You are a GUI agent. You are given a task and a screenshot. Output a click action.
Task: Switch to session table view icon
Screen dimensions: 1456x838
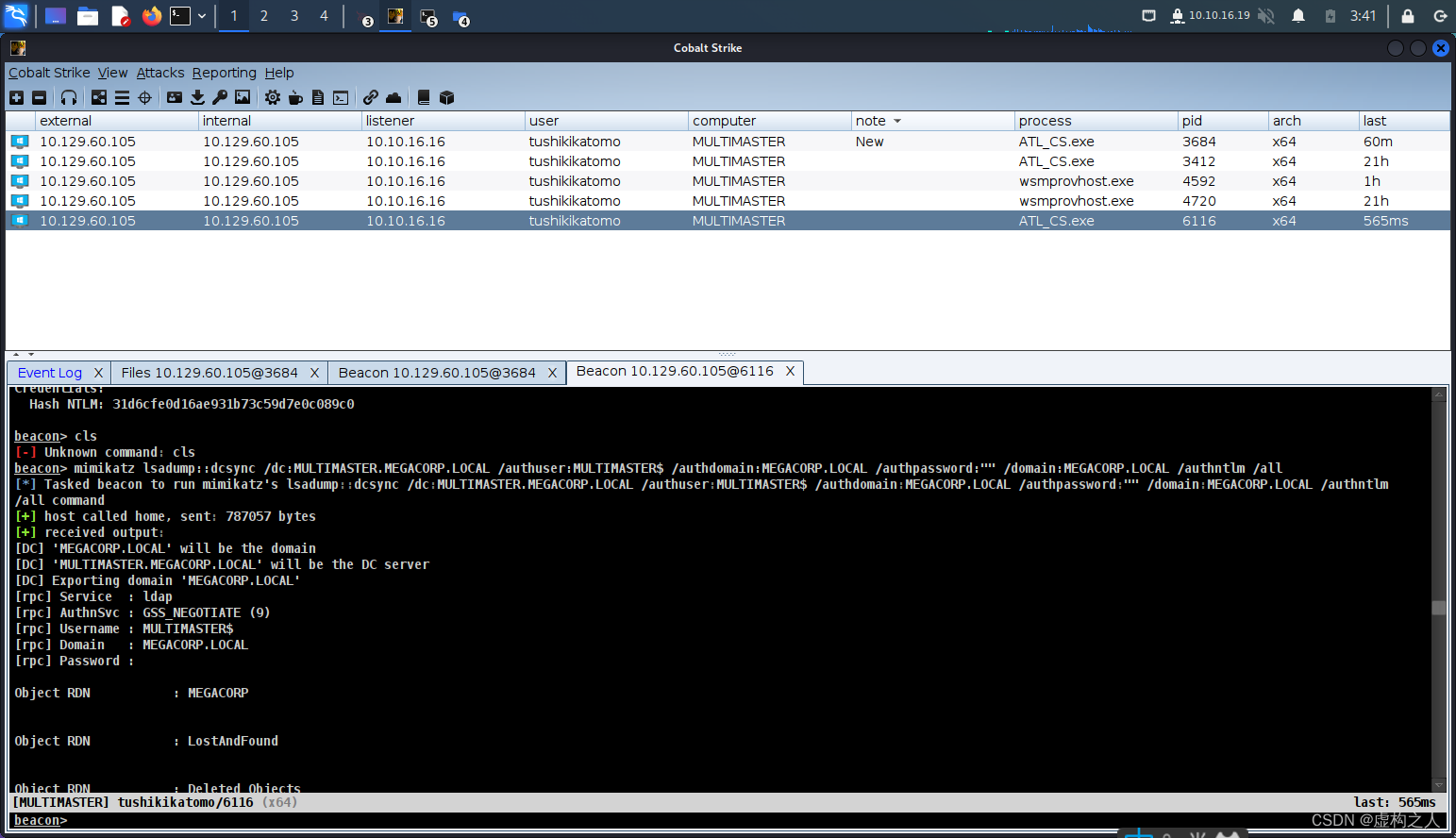[122, 97]
